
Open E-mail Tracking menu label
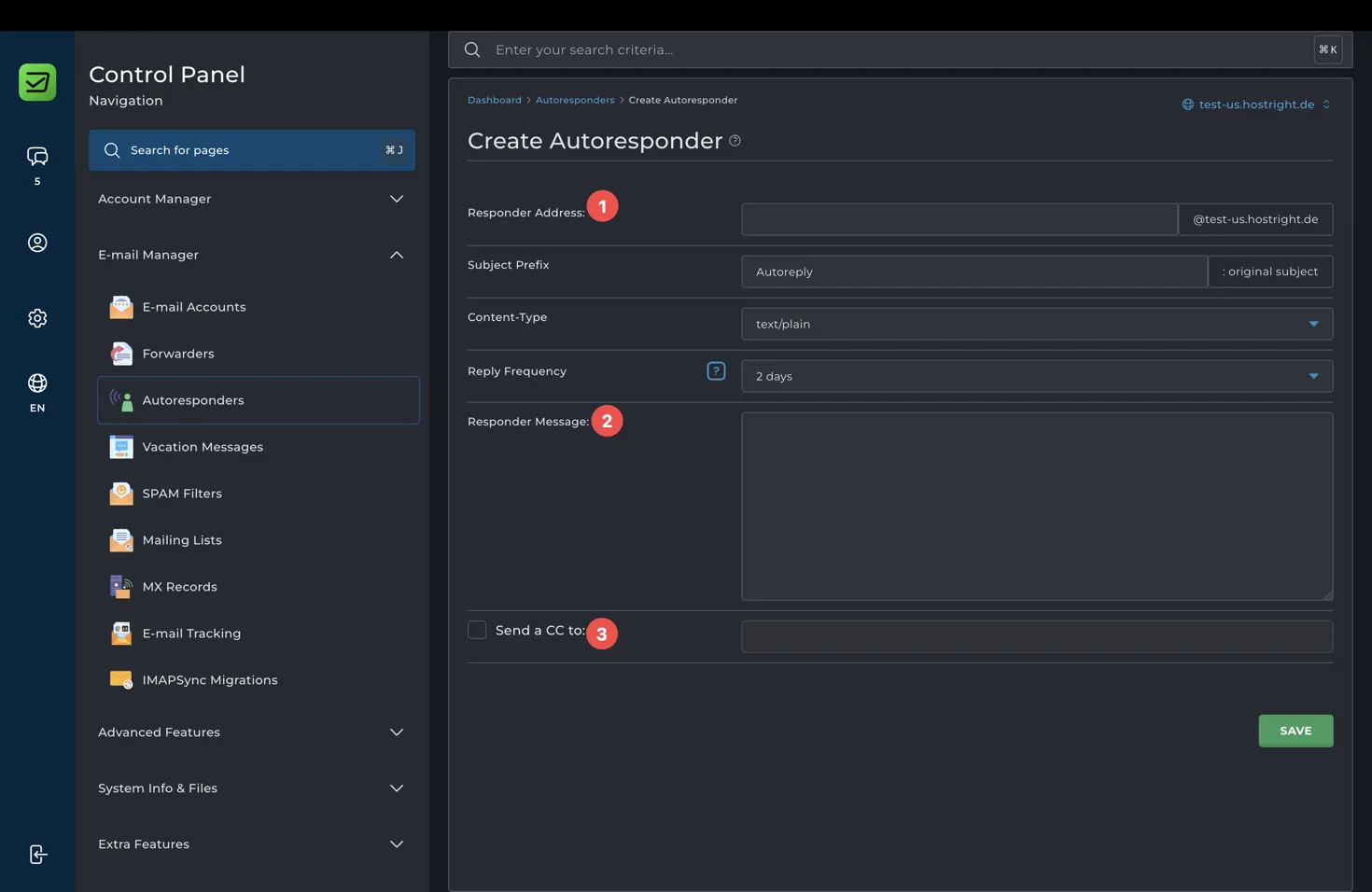coord(191,634)
